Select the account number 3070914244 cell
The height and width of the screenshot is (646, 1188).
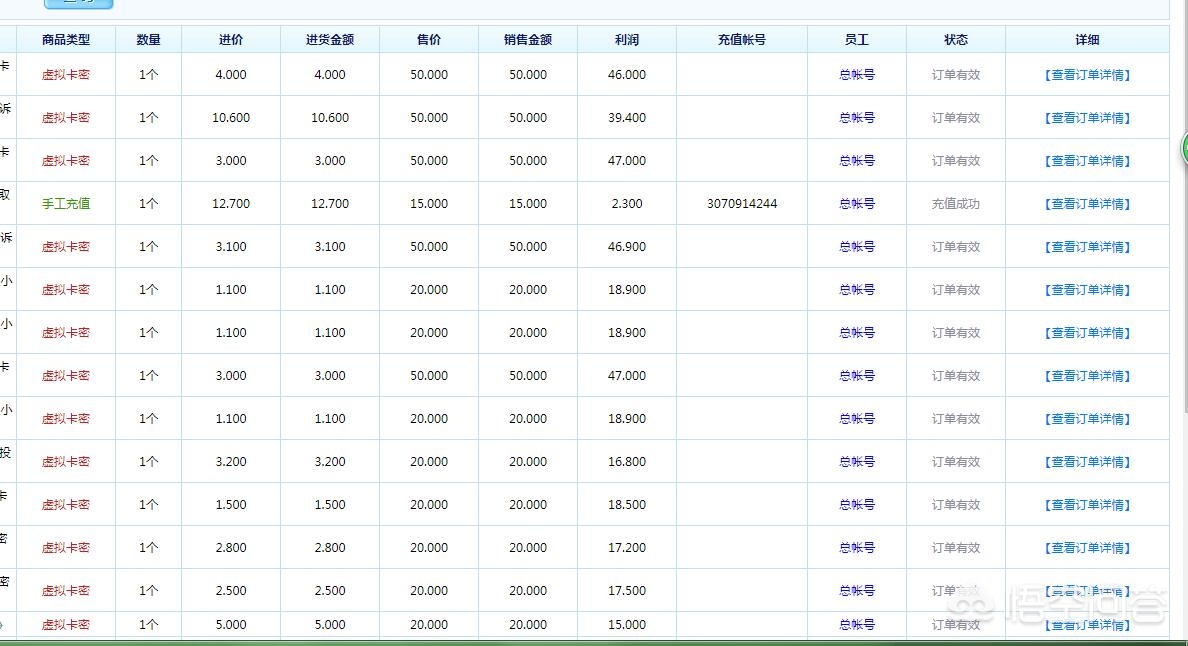click(742, 203)
